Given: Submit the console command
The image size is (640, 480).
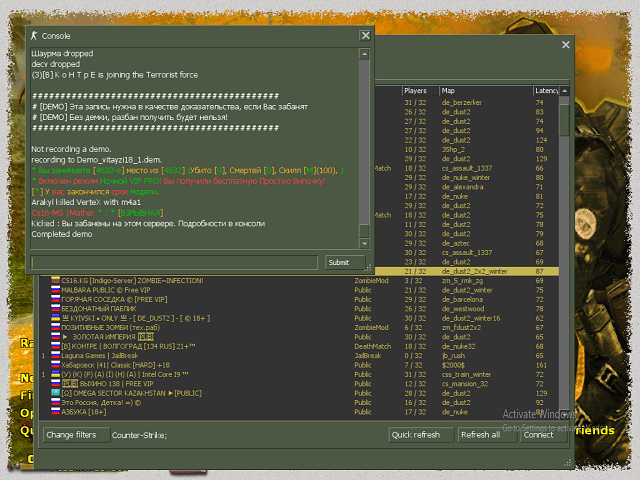Looking at the screenshot, I should [x=345, y=262].
